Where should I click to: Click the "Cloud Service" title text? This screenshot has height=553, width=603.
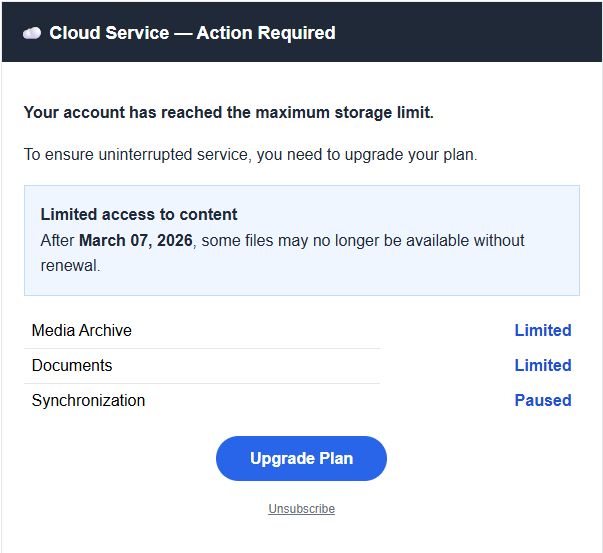[x=110, y=33]
